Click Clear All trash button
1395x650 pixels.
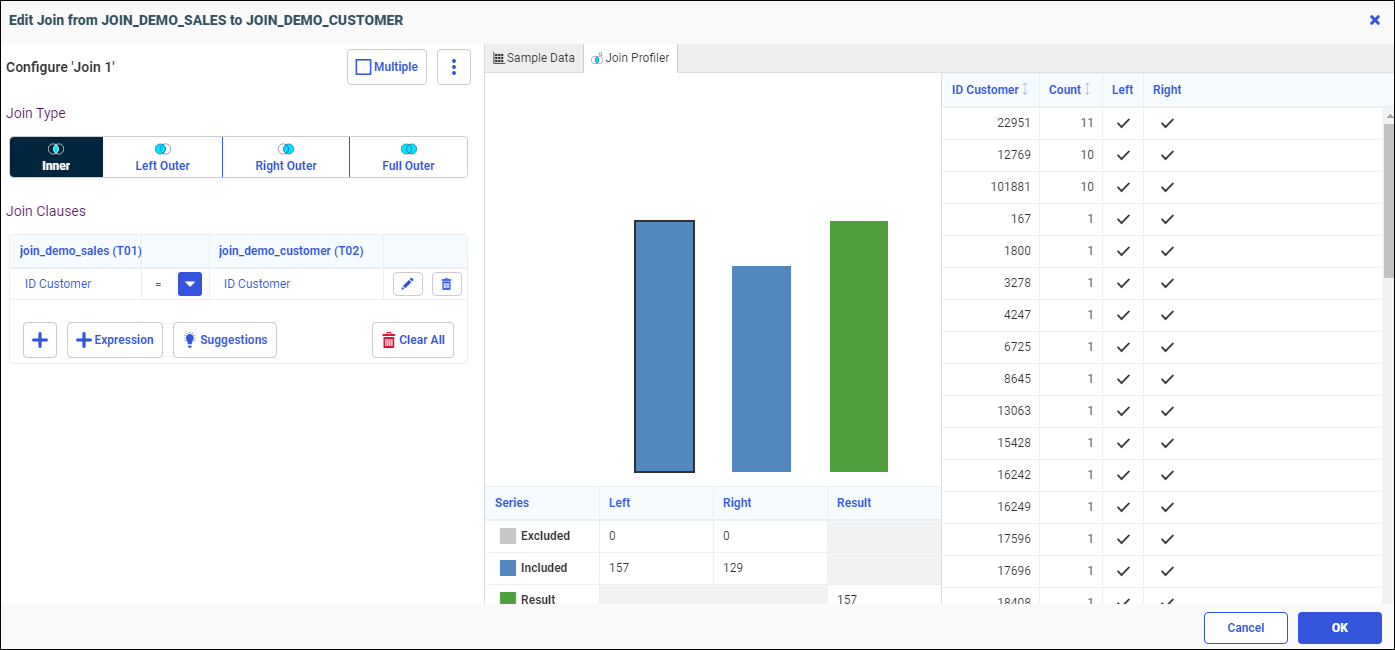(413, 340)
